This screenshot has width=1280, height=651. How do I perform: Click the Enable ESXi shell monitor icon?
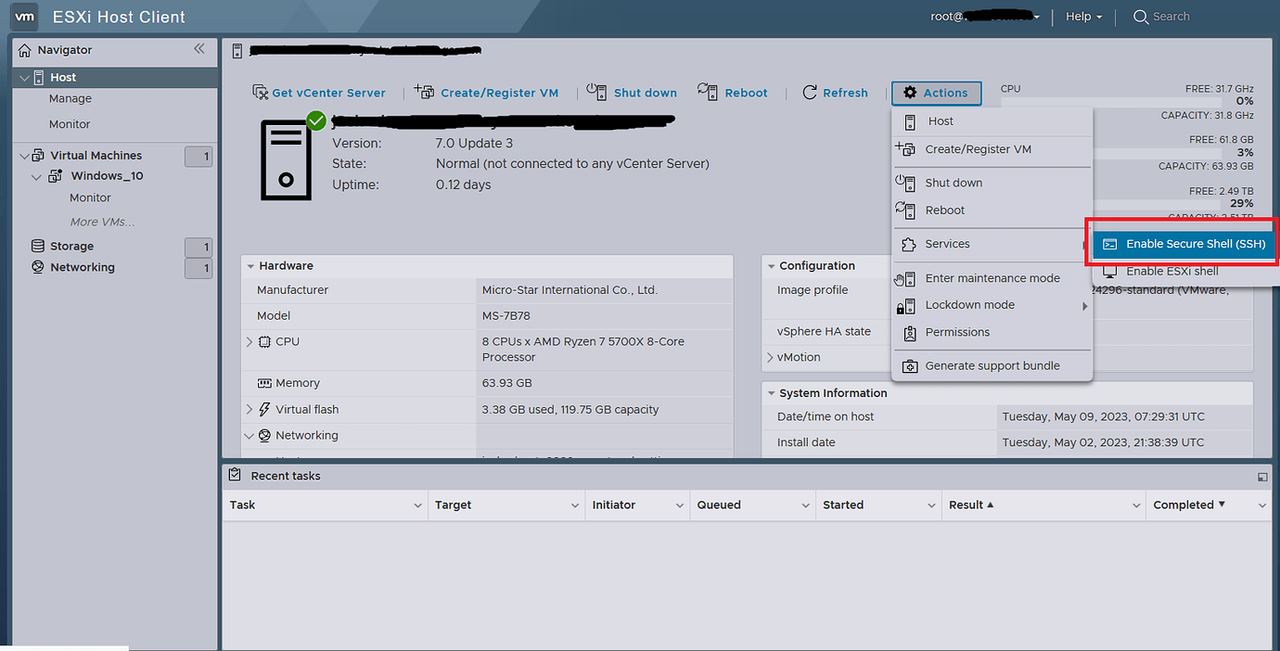pos(1110,271)
